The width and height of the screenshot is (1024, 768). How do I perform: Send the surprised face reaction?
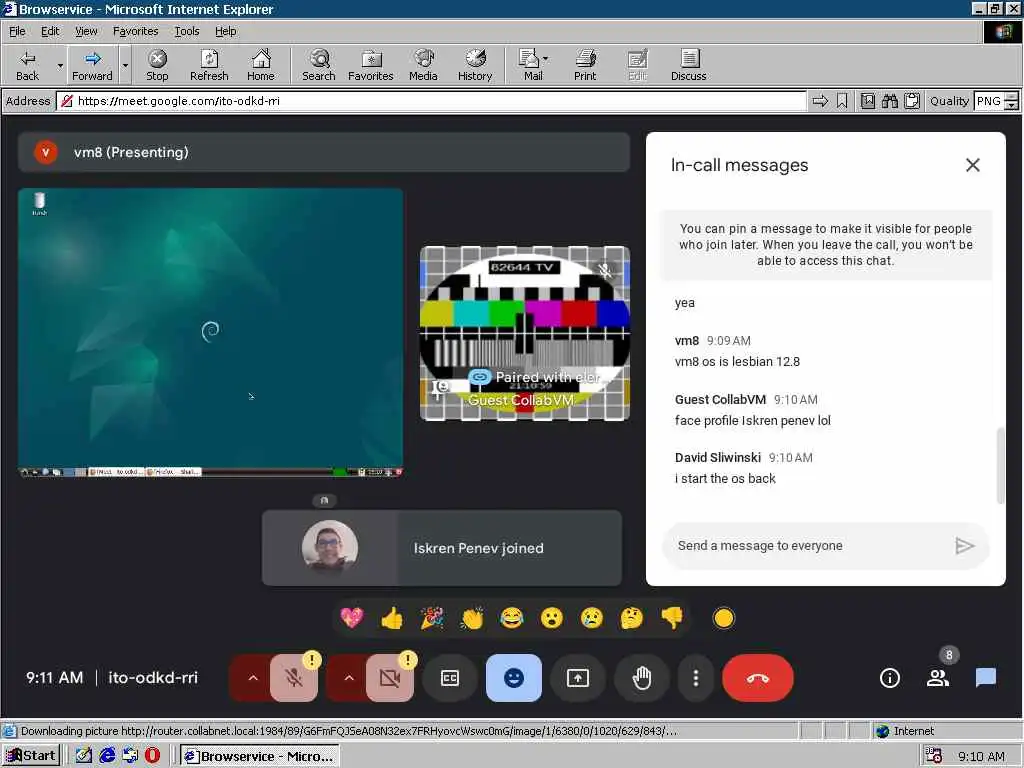pyautogui.click(x=552, y=618)
